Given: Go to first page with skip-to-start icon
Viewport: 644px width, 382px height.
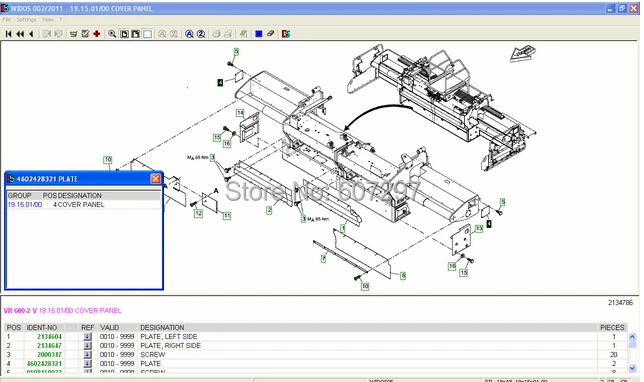Looking at the screenshot, I should [x=8, y=34].
